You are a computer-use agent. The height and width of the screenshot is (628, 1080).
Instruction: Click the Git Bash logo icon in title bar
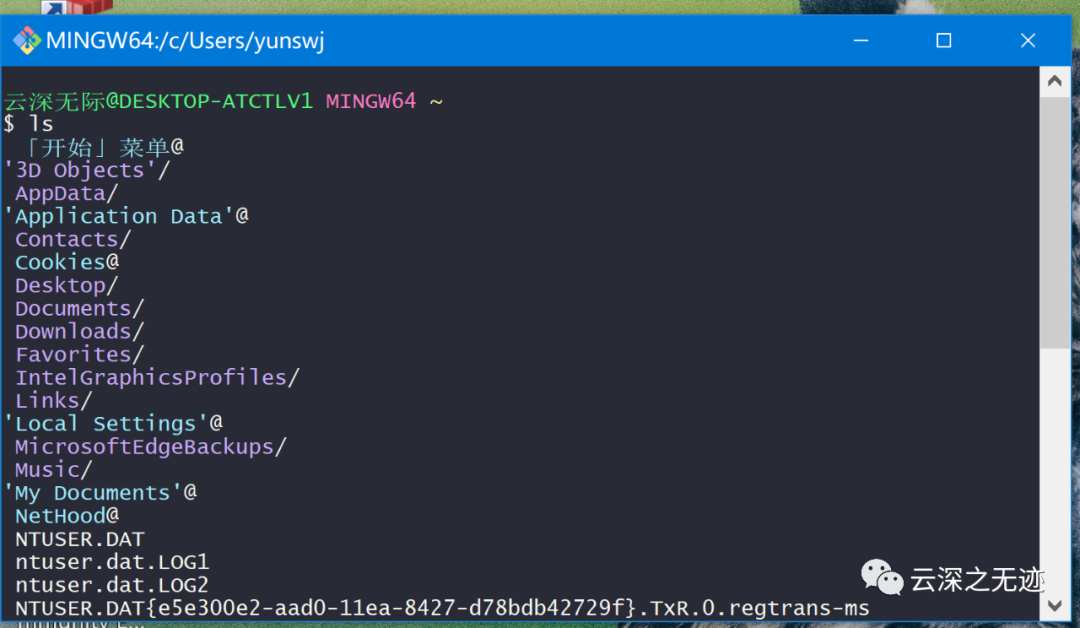pos(27,41)
